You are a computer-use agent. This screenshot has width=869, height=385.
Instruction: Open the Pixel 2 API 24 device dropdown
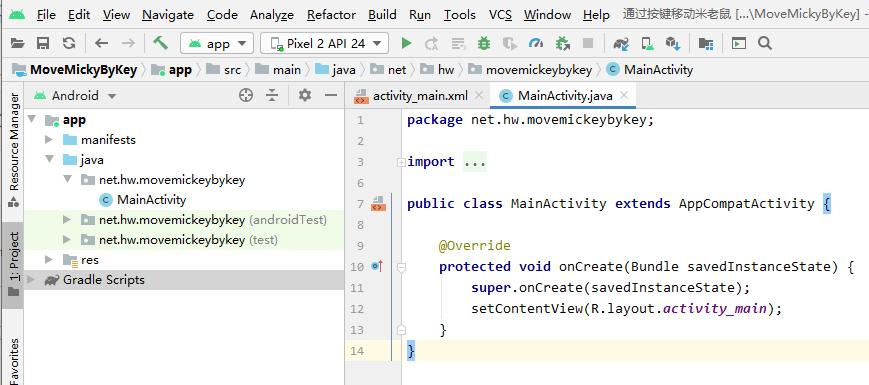pos(324,43)
